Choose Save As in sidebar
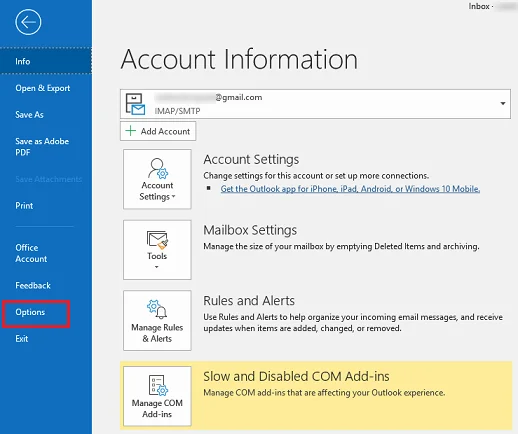Viewport: 518px width, 434px height. 29,115
